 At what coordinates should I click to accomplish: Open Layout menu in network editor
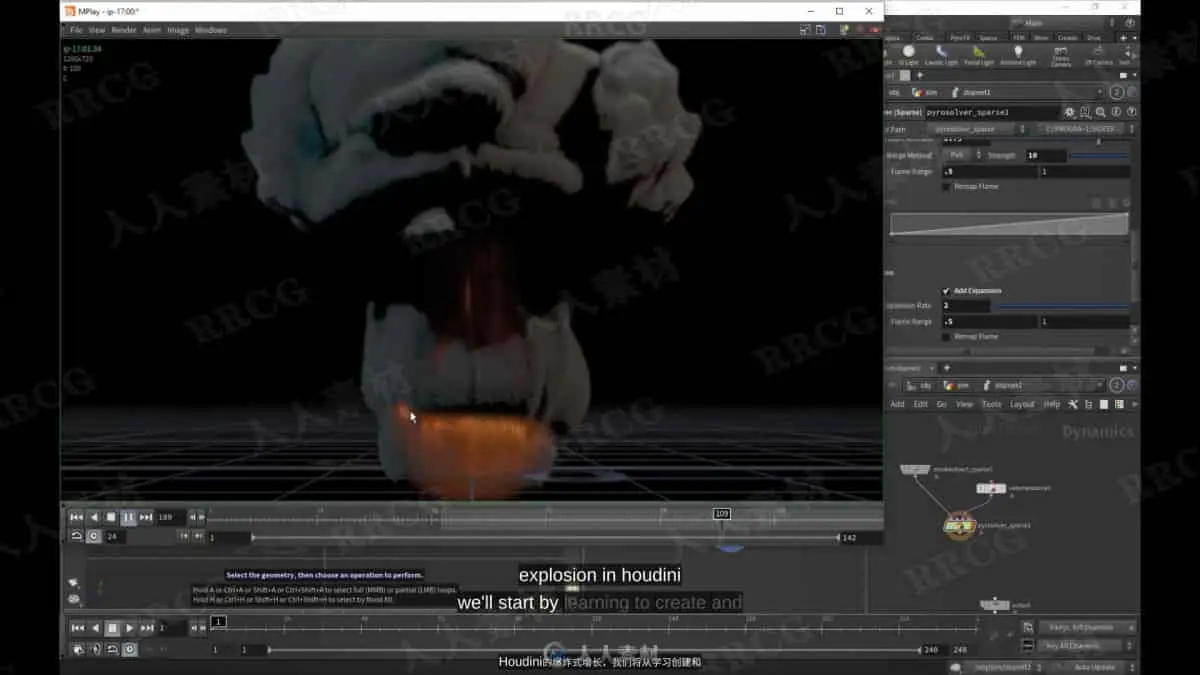pos(1022,404)
